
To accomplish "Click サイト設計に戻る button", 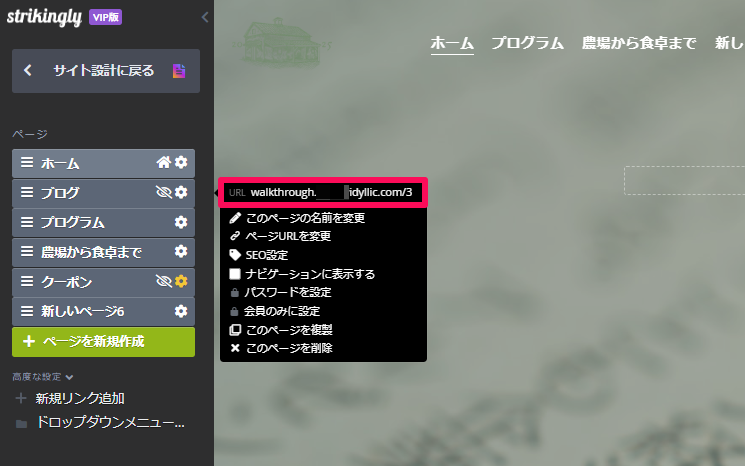I will 105,71.
